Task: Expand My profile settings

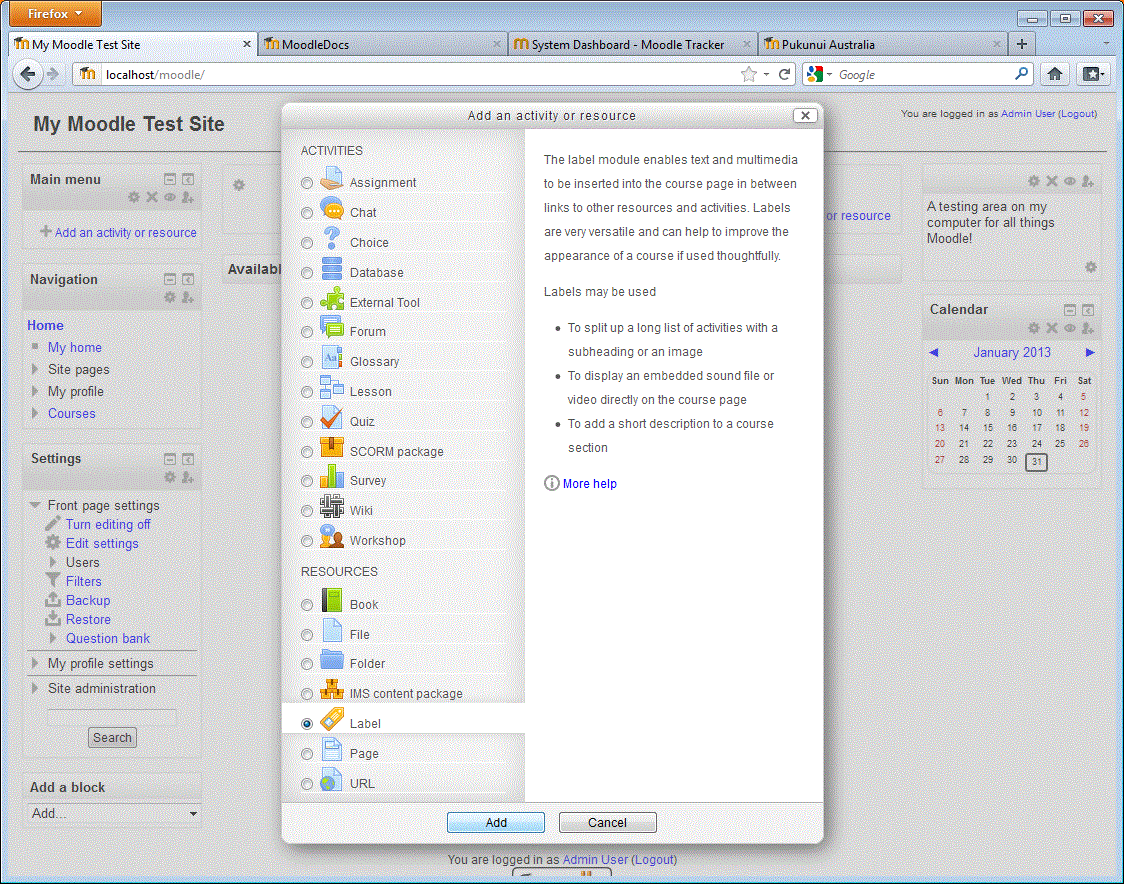Action: [35, 663]
